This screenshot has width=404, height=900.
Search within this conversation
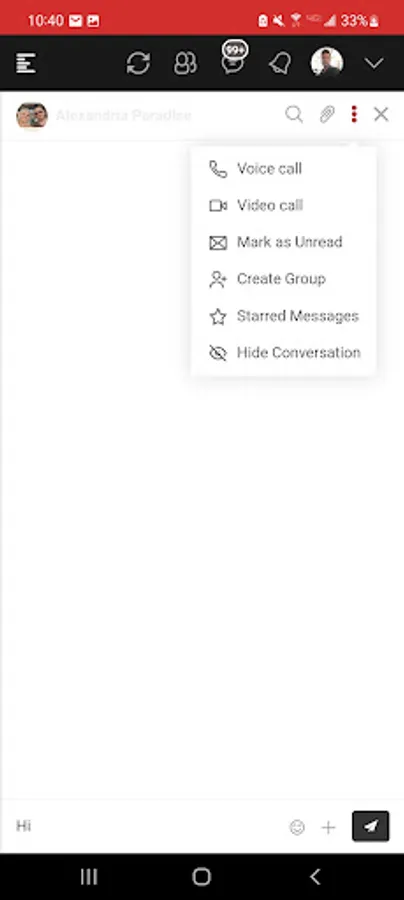(x=294, y=115)
